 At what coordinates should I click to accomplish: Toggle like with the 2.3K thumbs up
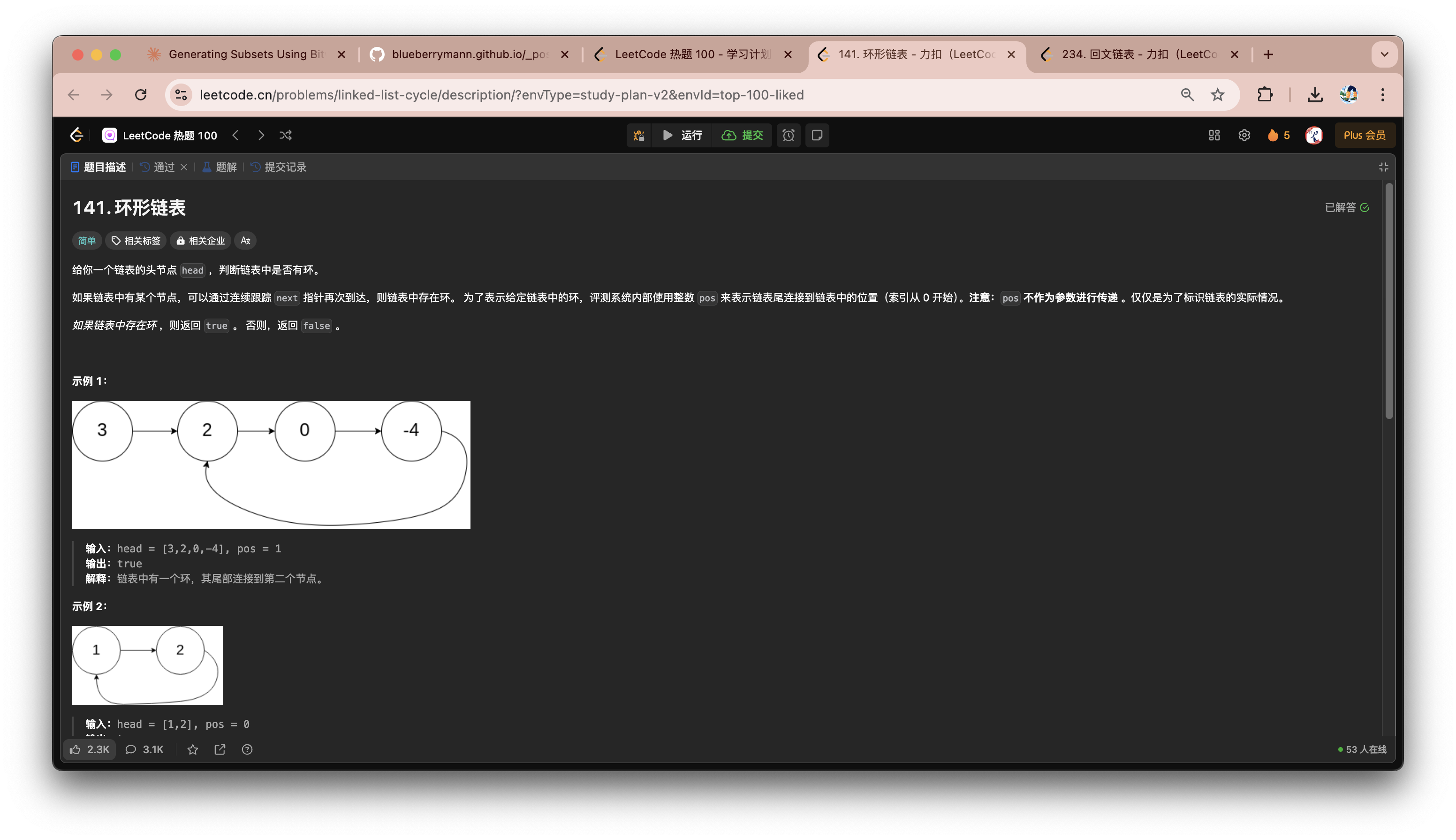[x=90, y=749]
